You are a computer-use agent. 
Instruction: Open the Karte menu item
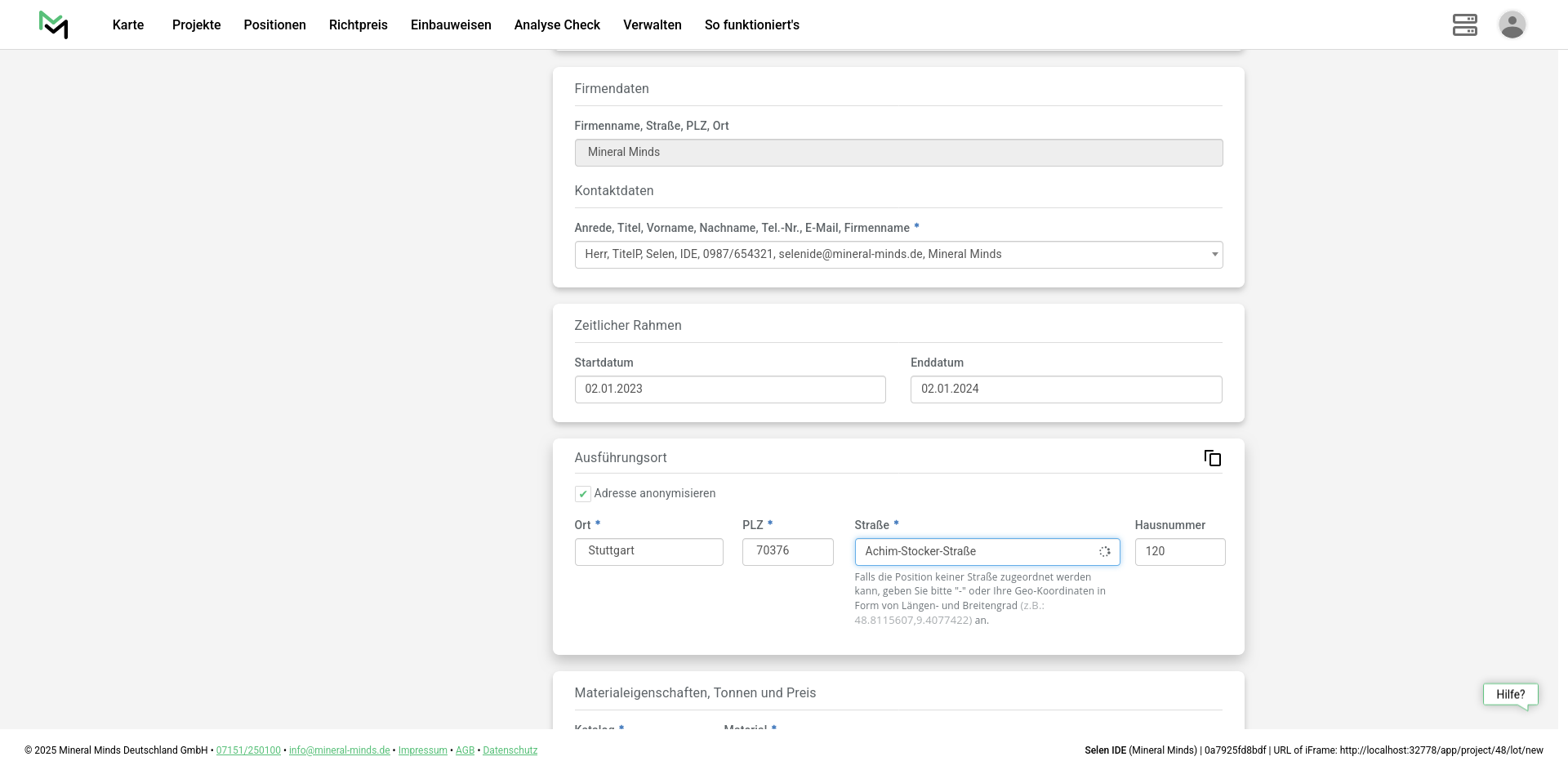[x=128, y=25]
